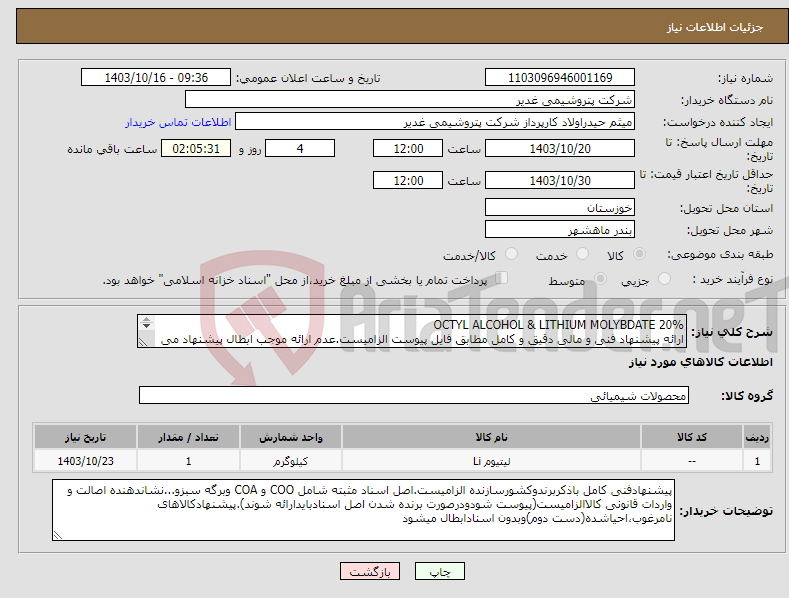Click نام کالا column header
Image resolution: width=789 pixels, height=598 pixels.
[491, 437]
